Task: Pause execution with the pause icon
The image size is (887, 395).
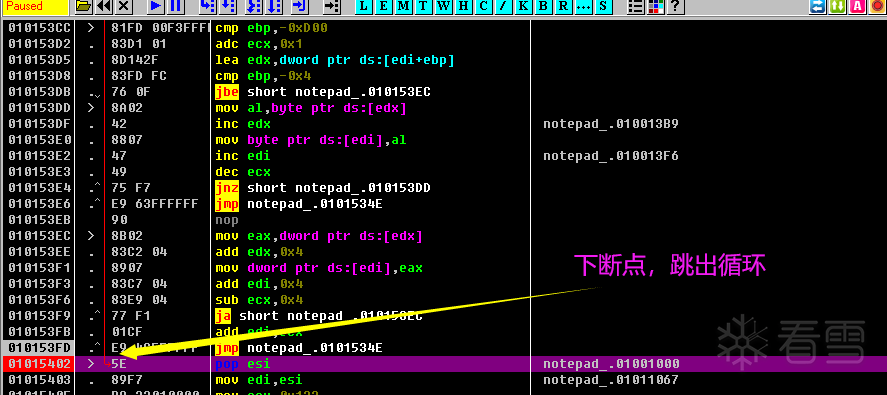Action: [176, 7]
